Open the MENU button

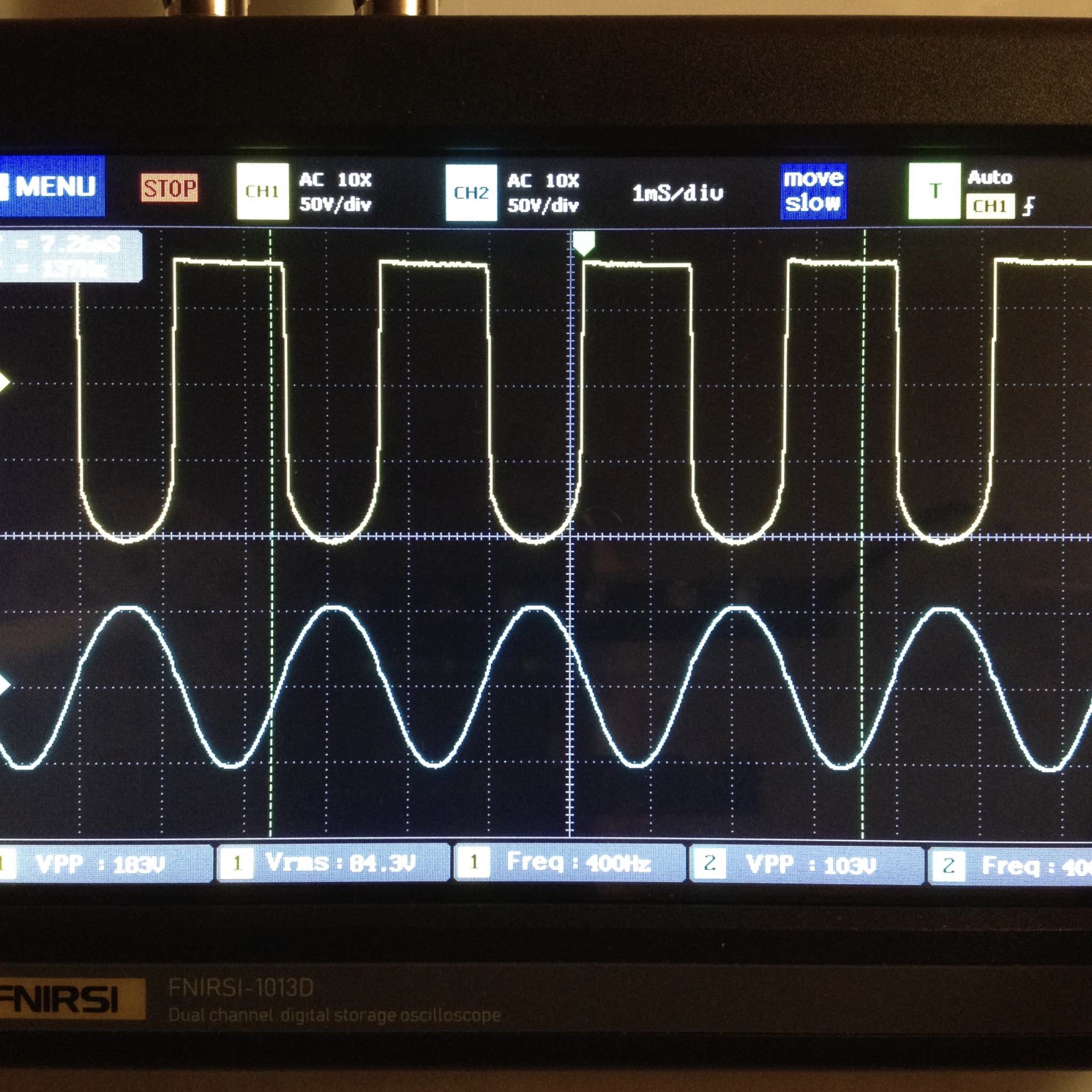tap(52, 187)
